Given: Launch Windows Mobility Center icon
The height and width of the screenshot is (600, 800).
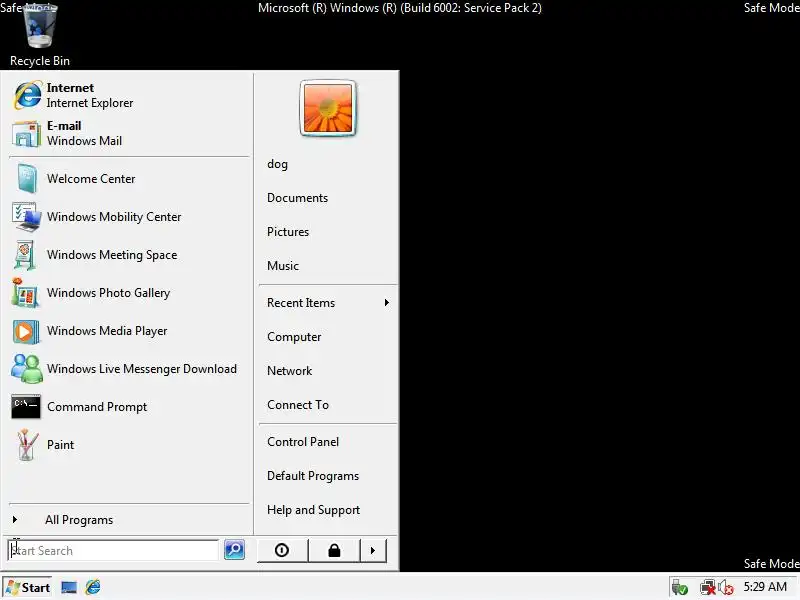Looking at the screenshot, I should coord(26,217).
